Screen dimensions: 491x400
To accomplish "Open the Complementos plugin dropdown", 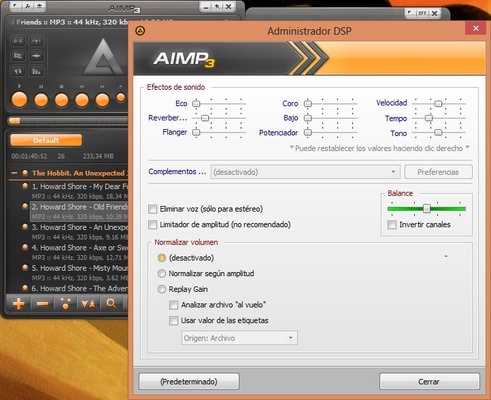I will (x=305, y=172).
